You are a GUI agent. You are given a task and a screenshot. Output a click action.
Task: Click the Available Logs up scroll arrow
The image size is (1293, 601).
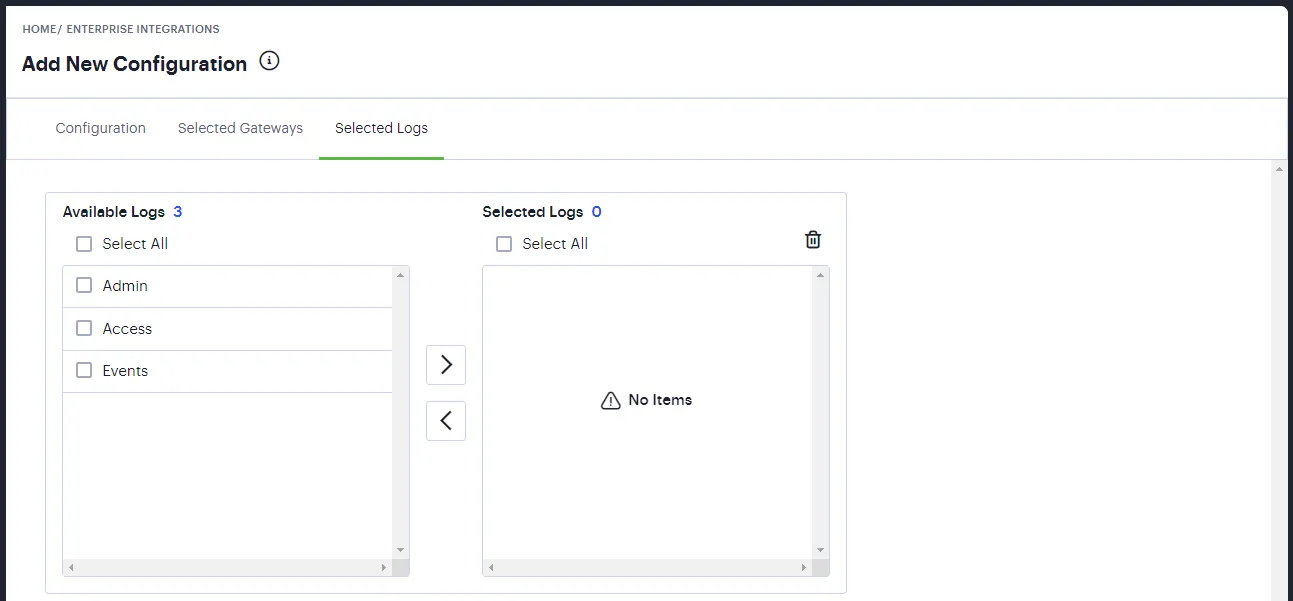click(x=400, y=274)
